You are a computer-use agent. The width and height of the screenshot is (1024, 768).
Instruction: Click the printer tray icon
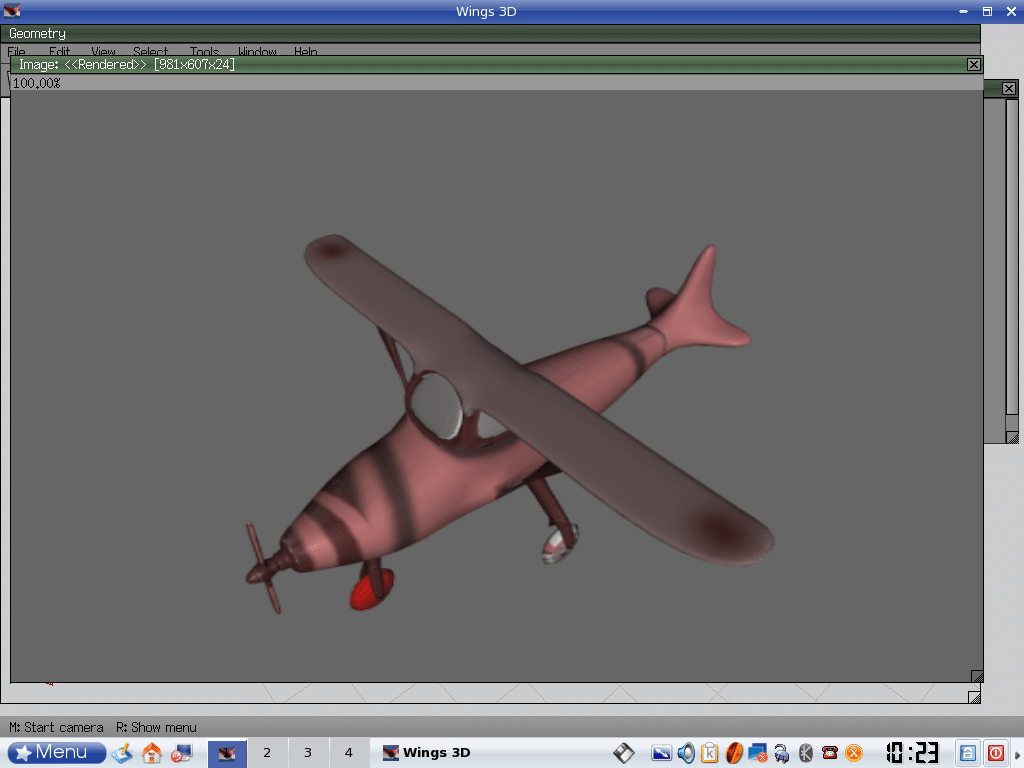point(782,753)
